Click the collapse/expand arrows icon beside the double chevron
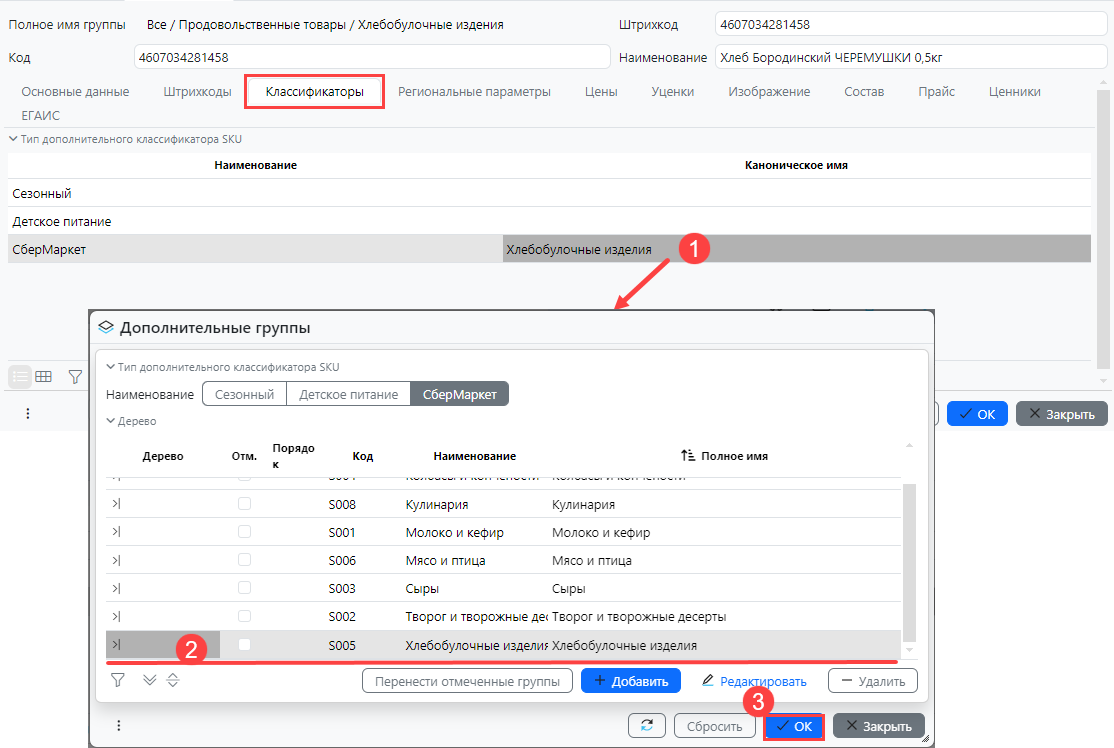 click(172, 680)
